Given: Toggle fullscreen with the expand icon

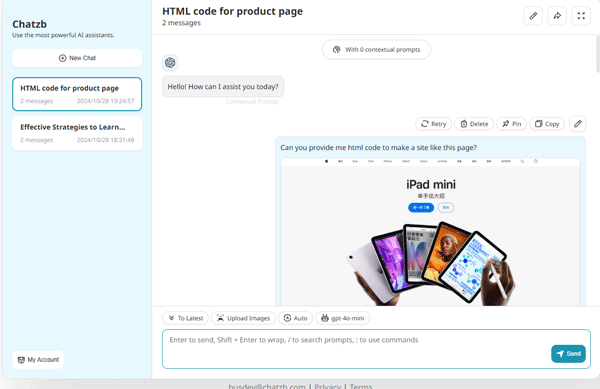Looking at the screenshot, I should click(581, 16).
